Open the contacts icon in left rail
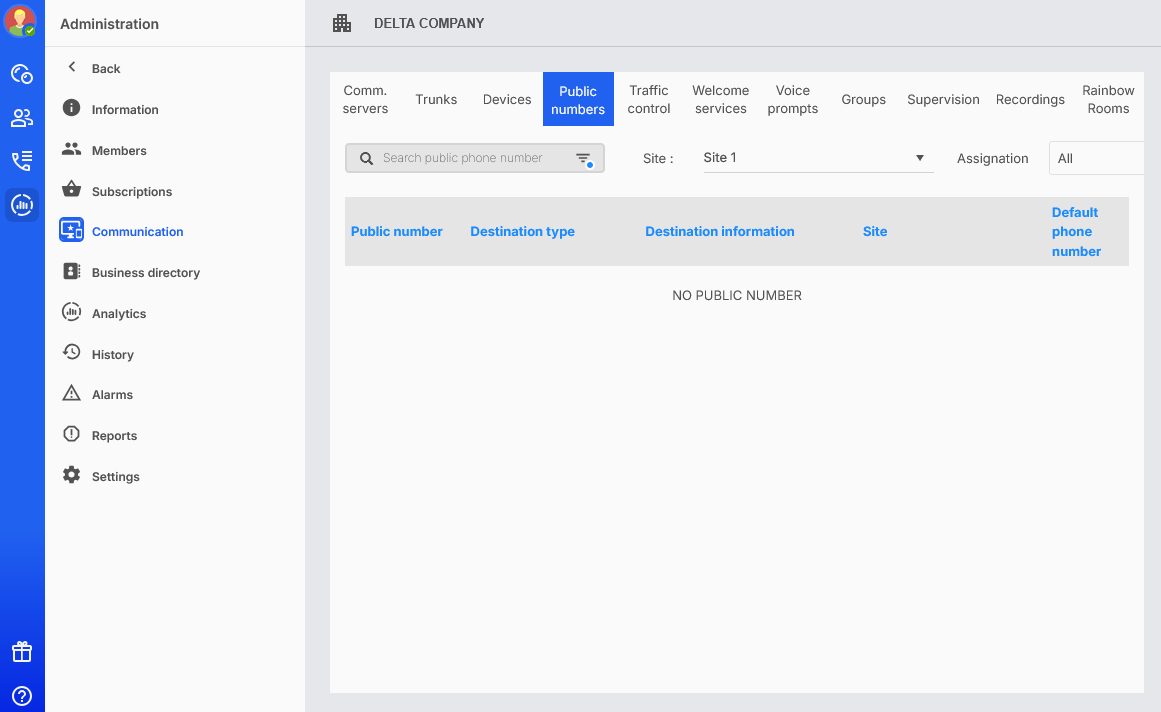This screenshot has width=1161, height=712. tap(22, 118)
